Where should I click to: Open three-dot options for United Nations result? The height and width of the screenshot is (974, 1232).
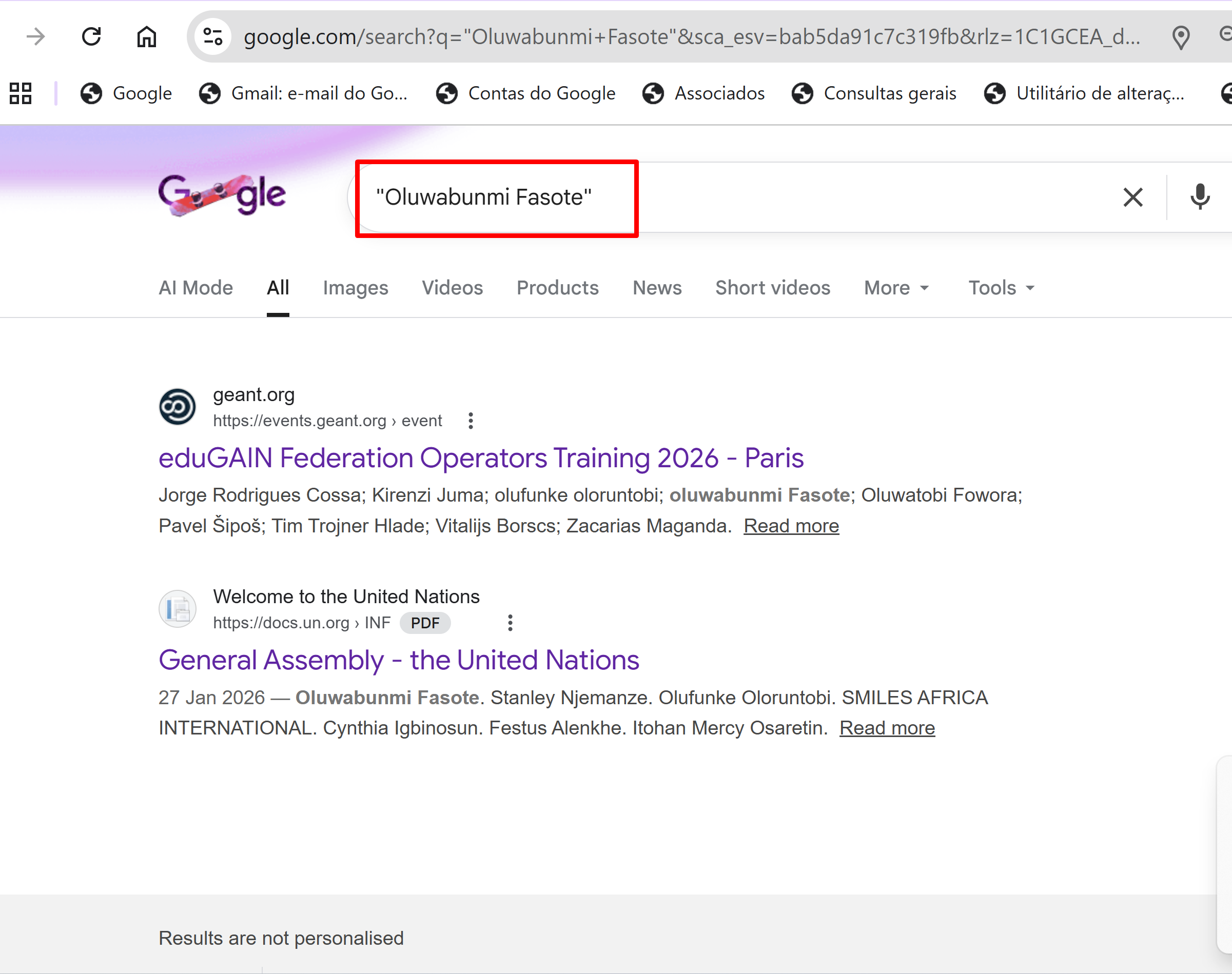511,623
